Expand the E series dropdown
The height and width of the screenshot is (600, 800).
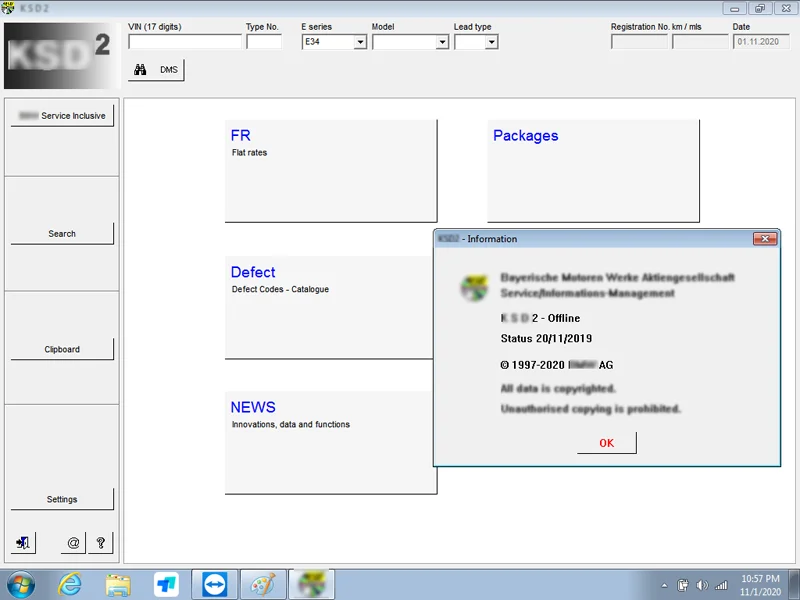[360, 42]
